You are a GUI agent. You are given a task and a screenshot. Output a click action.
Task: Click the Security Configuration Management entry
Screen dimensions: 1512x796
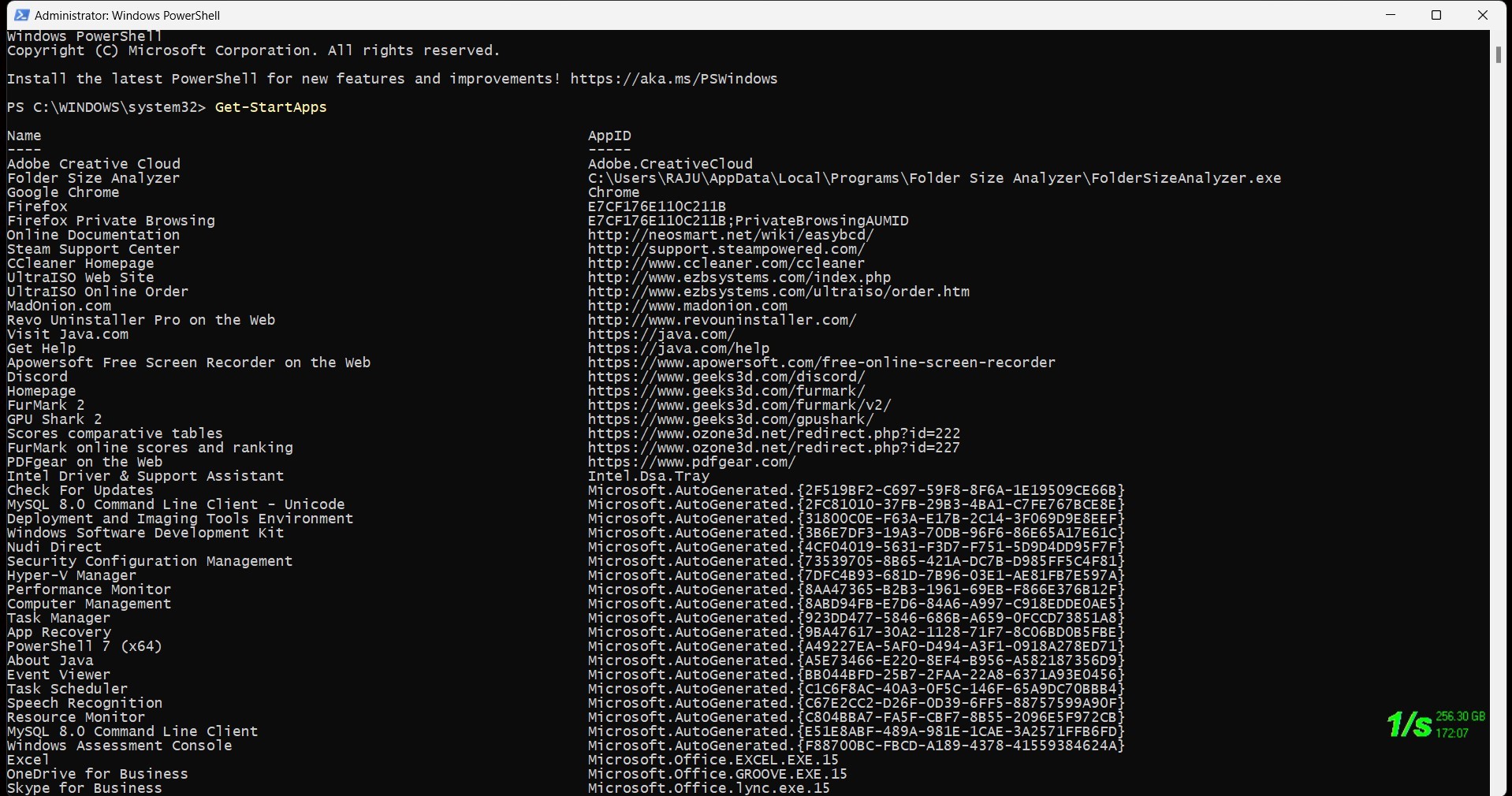click(x=150, y=561)
